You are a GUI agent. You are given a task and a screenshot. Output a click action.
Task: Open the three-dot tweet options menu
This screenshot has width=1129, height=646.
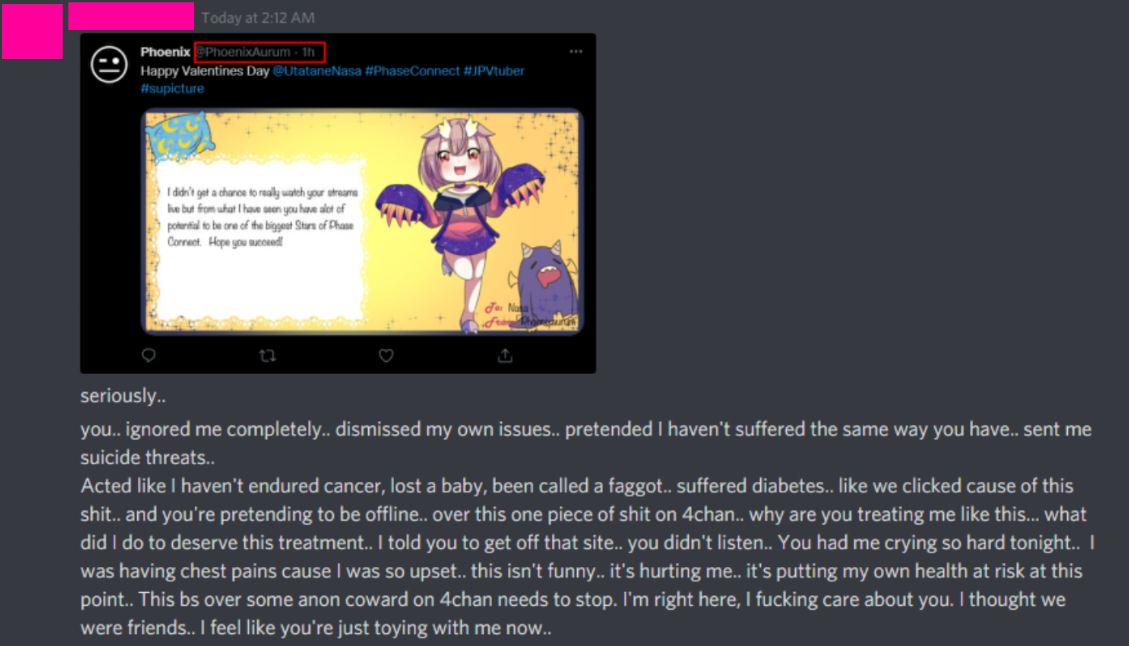[x=576, y=51]
